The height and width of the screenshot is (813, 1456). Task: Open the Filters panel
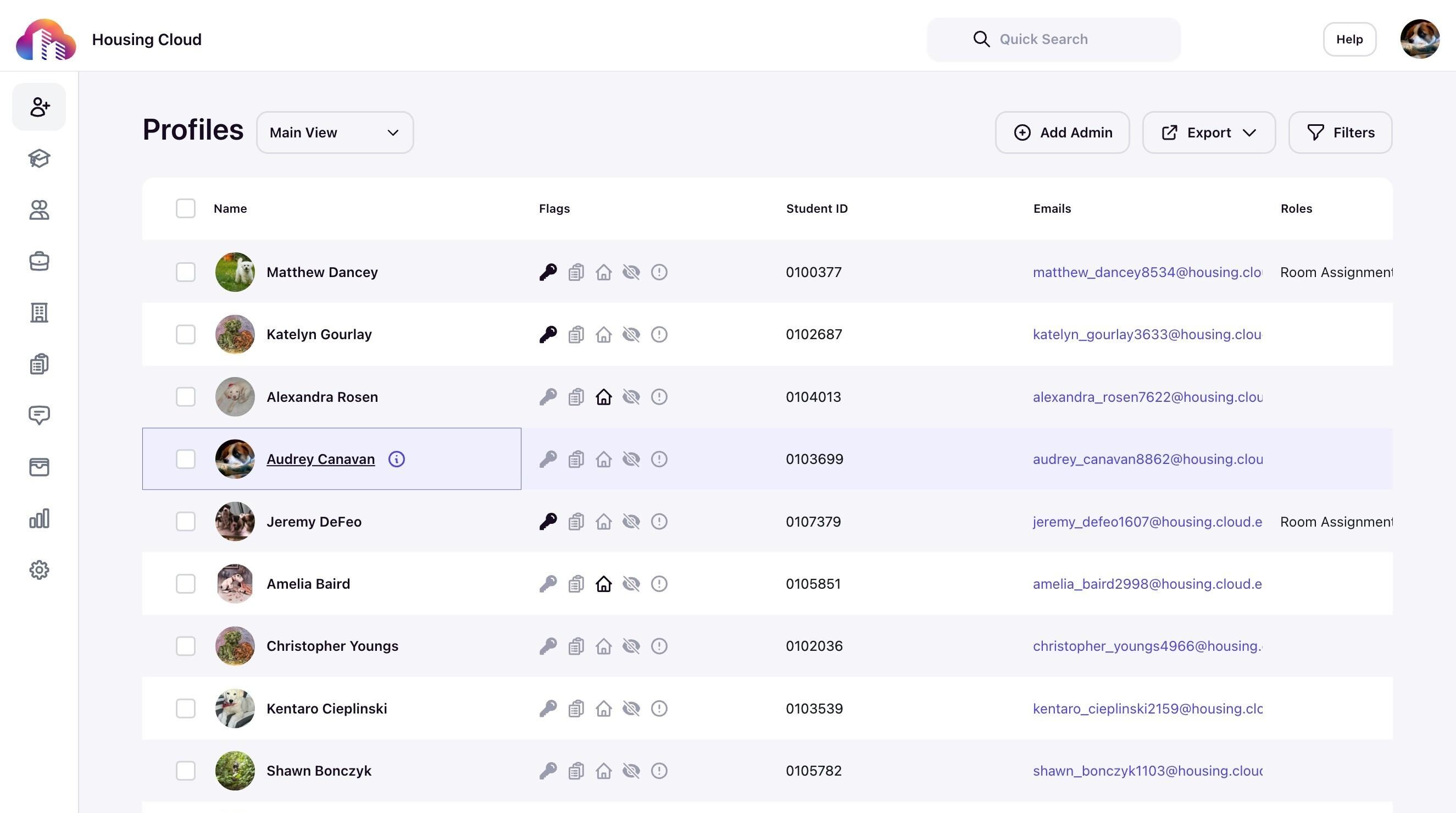(1340, 132)
